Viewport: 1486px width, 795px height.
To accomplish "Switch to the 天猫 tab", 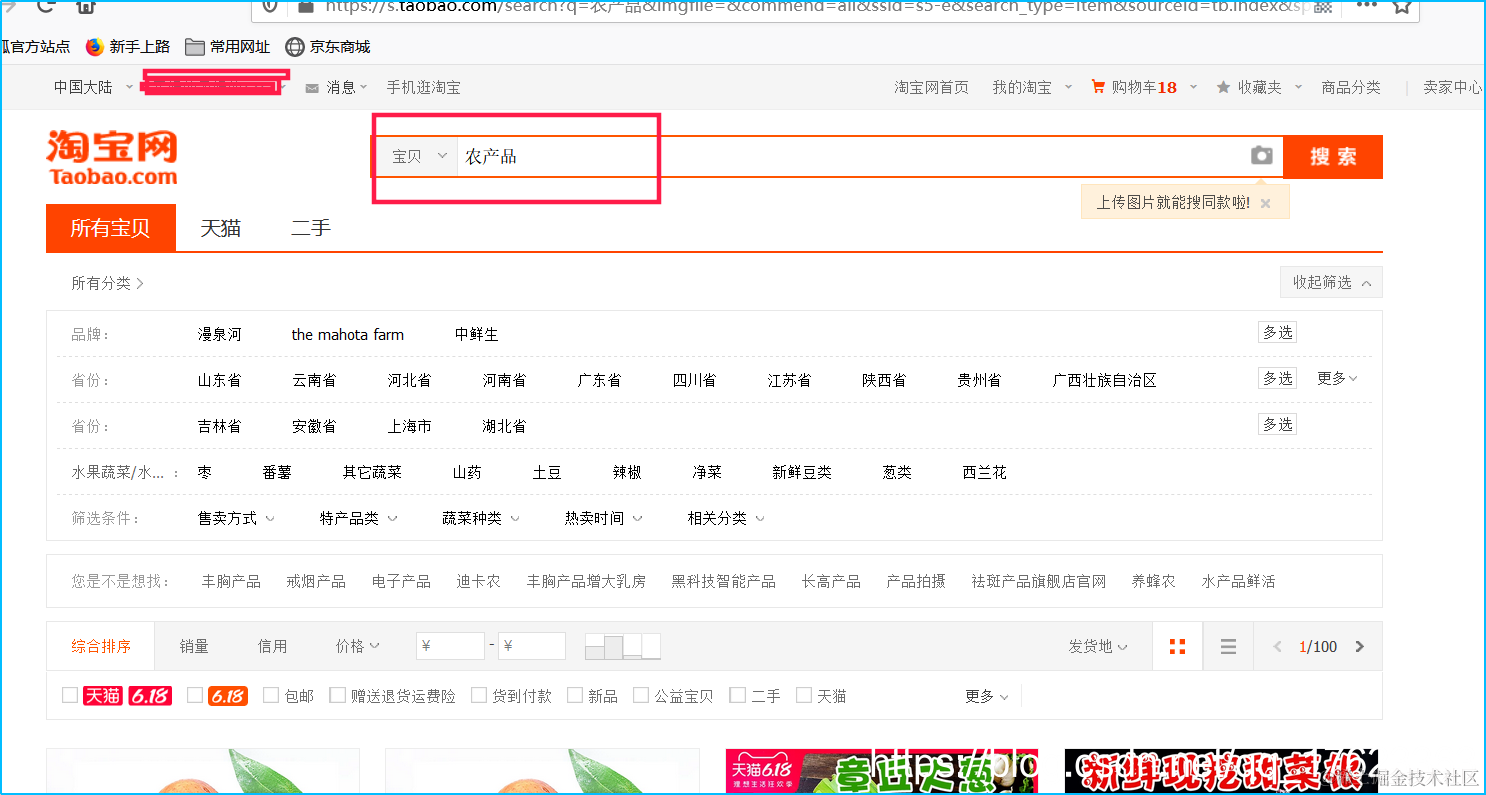I will pos(220,228).
